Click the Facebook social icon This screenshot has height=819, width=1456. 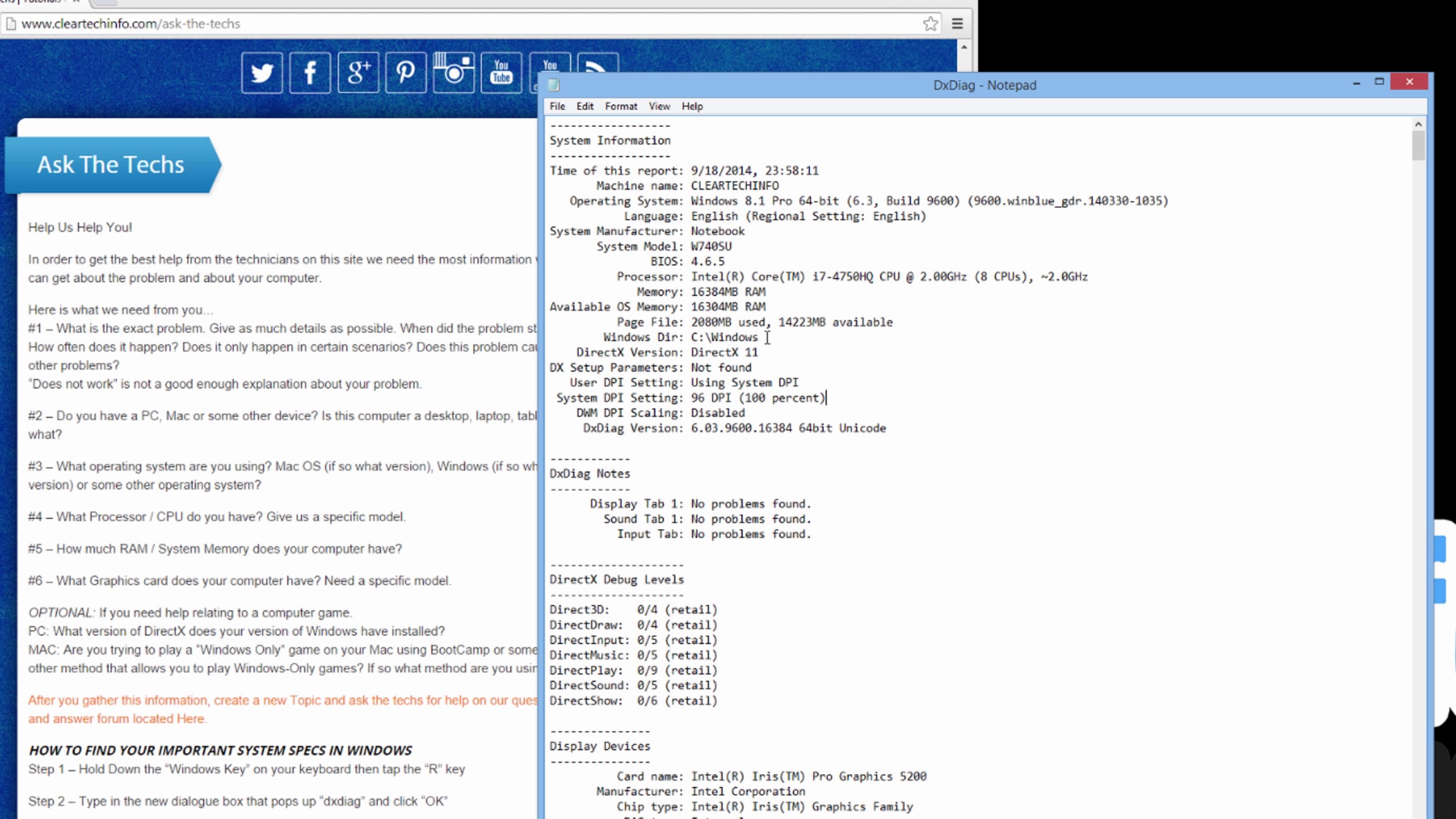[310, 73]
